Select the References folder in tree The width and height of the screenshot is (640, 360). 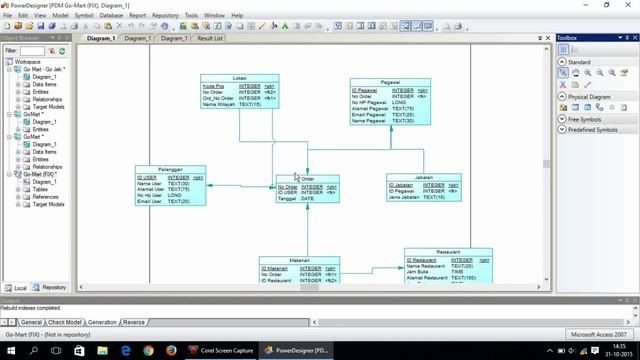(x=45, y=197)
